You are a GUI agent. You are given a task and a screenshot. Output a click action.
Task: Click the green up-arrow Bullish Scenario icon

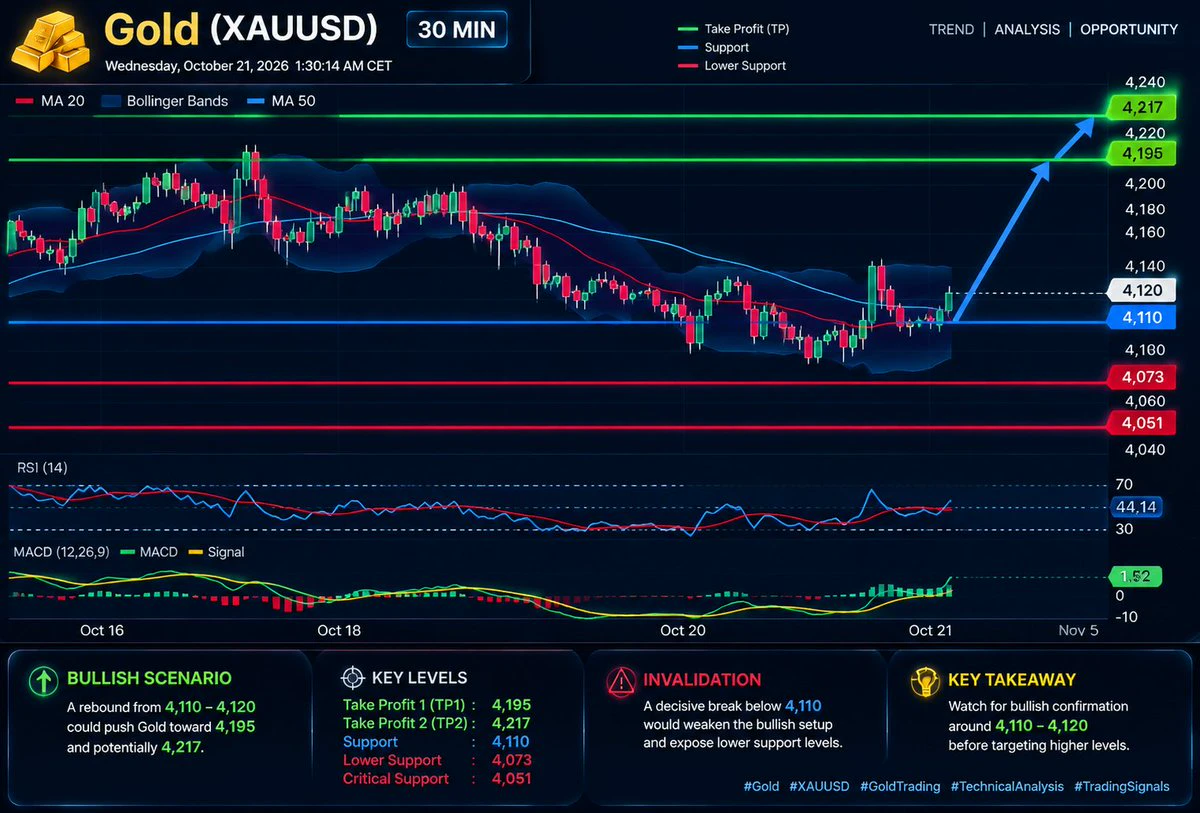pyautogui.click(x=42, y=681)
